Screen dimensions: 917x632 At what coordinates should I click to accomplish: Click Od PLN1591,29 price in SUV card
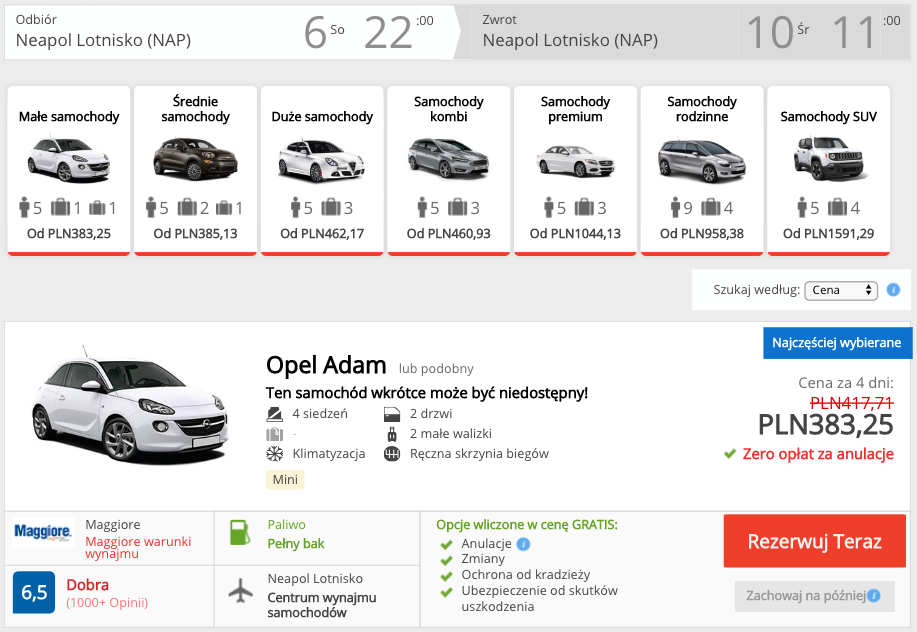(829, 233)
